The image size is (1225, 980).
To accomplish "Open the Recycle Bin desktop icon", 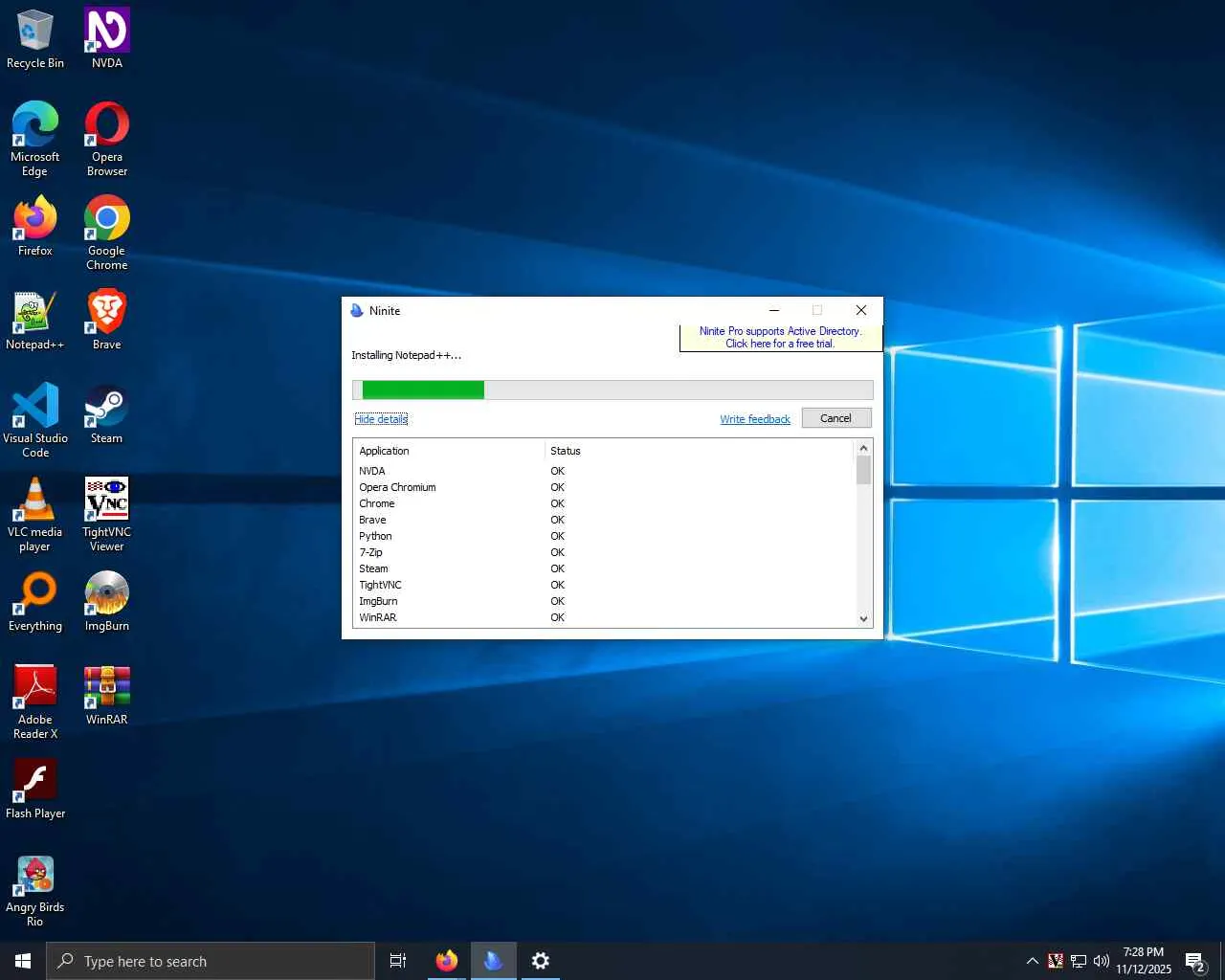I will 35,39.
